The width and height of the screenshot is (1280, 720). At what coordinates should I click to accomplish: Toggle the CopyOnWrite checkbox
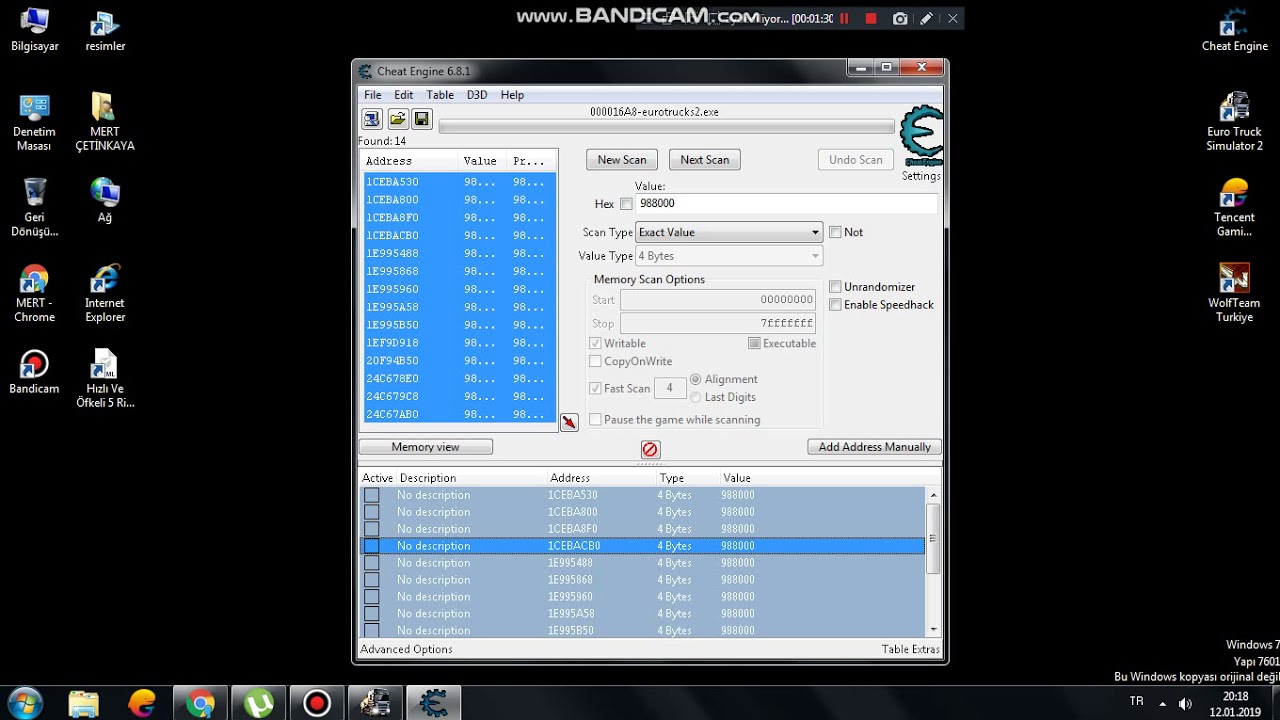596,361
